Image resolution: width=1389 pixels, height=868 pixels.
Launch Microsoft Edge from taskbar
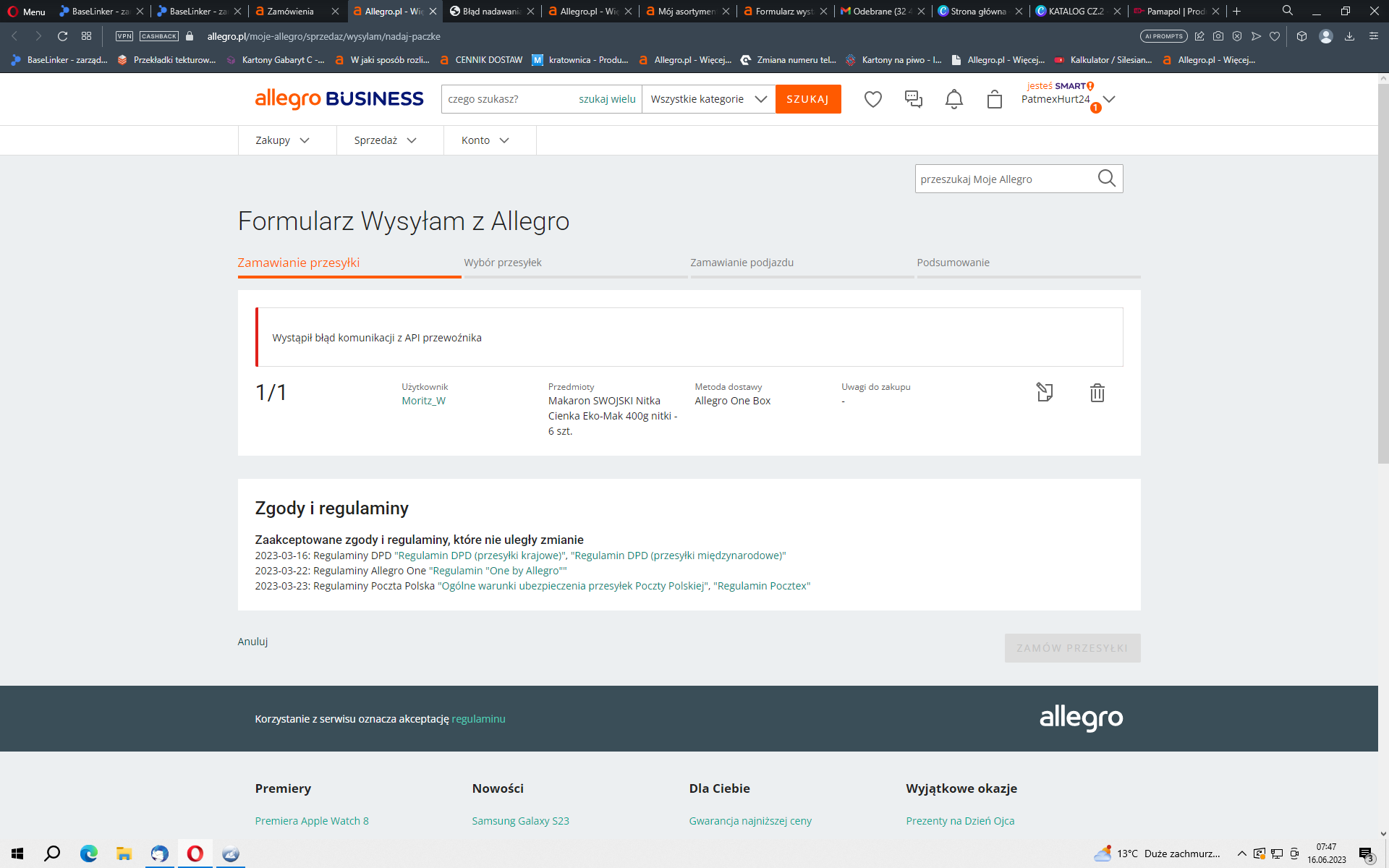pos(89,854)
